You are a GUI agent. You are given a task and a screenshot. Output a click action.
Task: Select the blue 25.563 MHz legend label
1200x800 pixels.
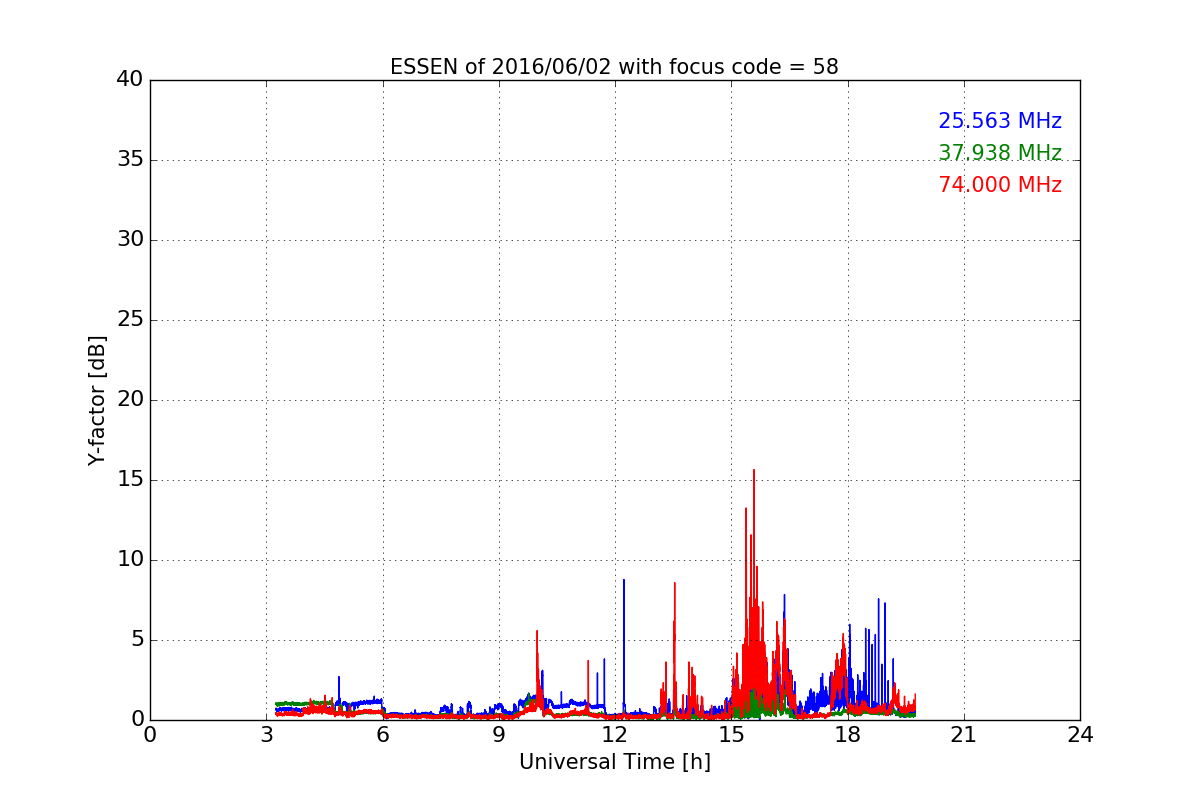1000,121
